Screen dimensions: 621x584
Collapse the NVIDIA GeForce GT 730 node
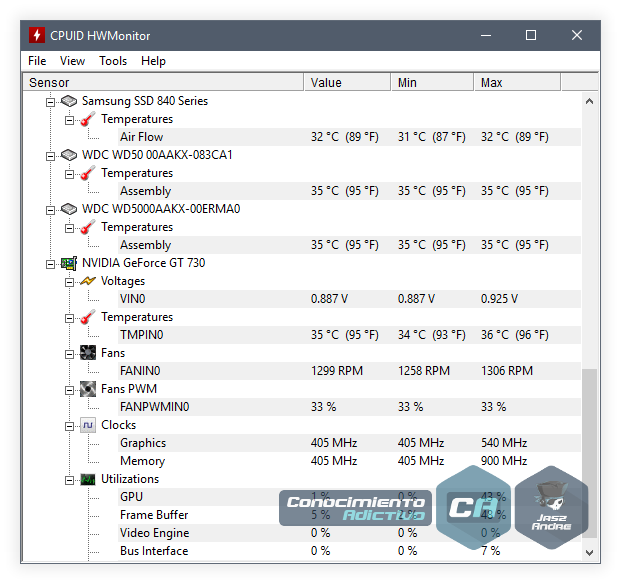pos(50,264)
